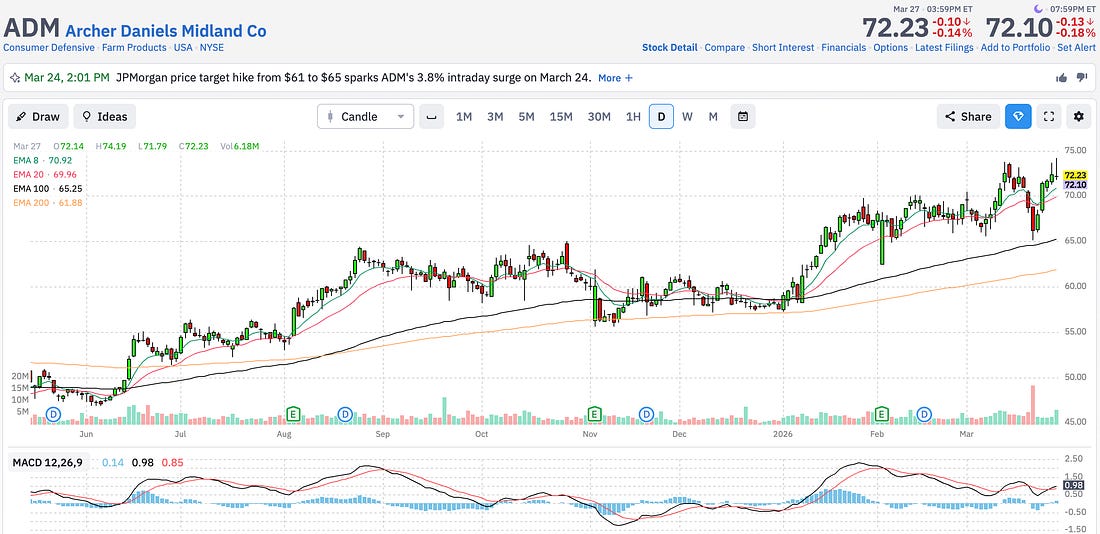Select the 1H timeframe
This screenshot has width=1100, height=534.
click(633, 116)
